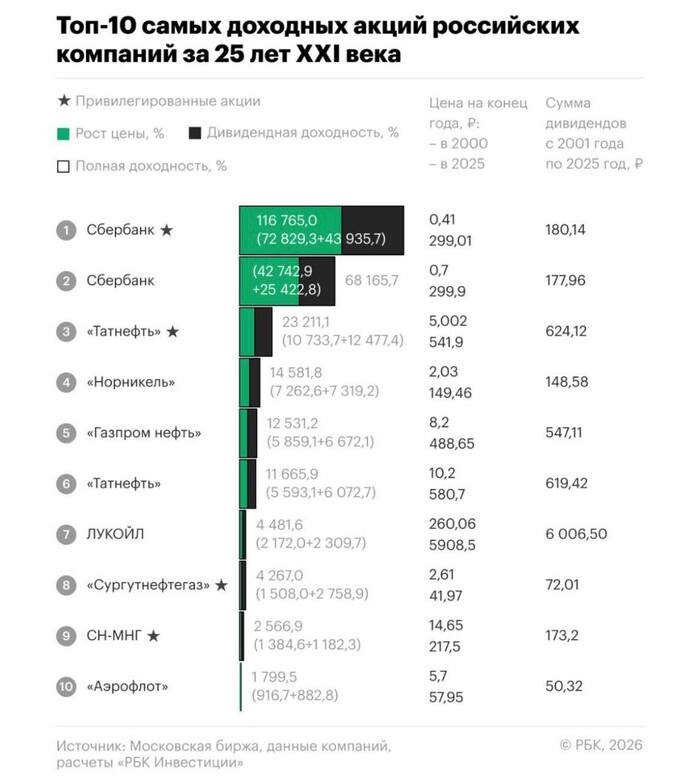Click the star in the Привилегированные акции legend
Image resolution: width=700 pixels, height=783 pixels.
click(64, 101)
